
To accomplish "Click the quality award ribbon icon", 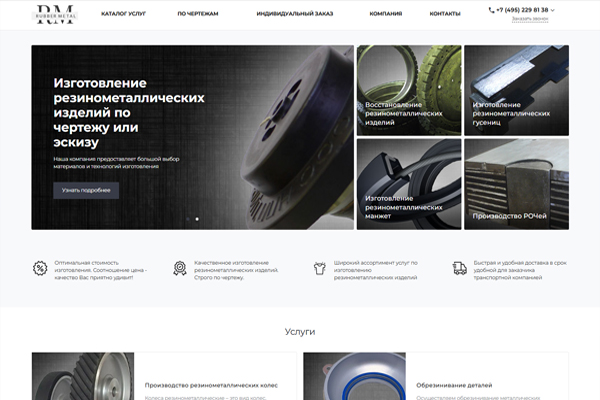I will coord(180,268).
